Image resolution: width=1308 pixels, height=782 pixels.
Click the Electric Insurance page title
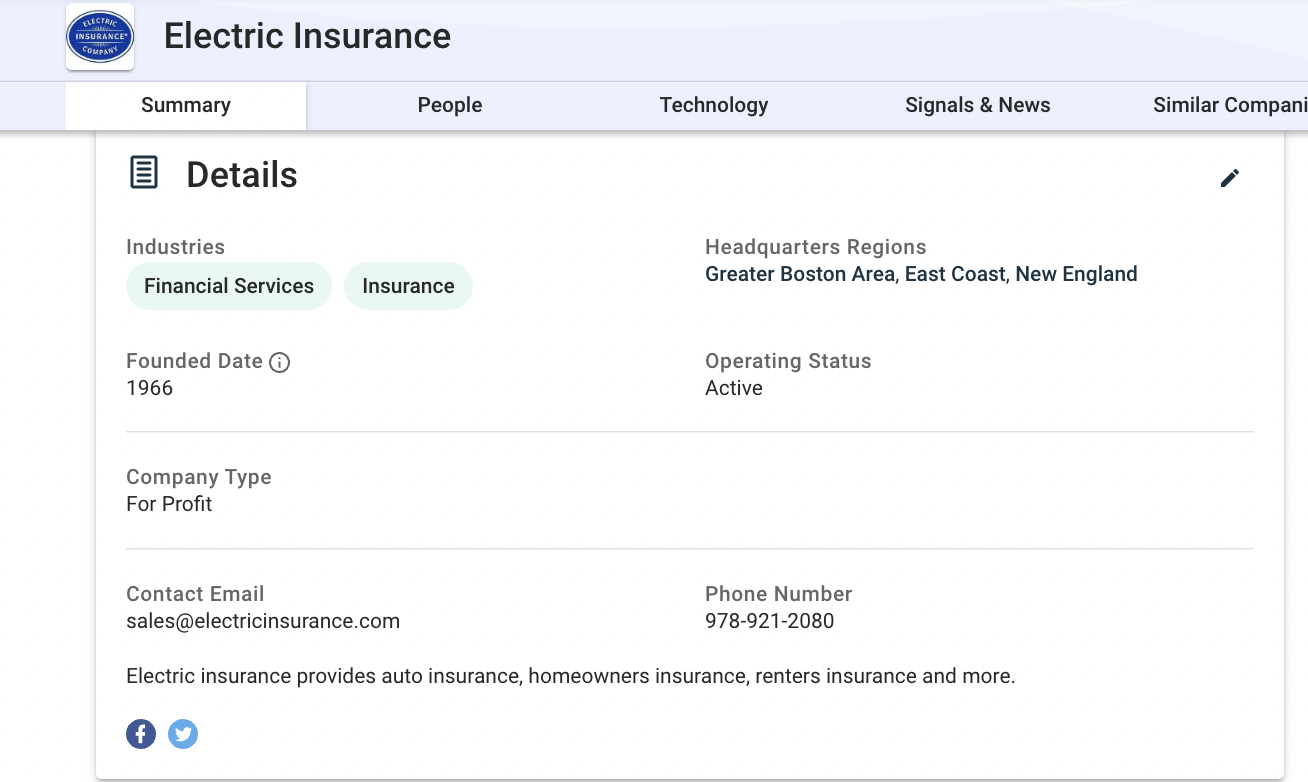(x=307, y=36)
